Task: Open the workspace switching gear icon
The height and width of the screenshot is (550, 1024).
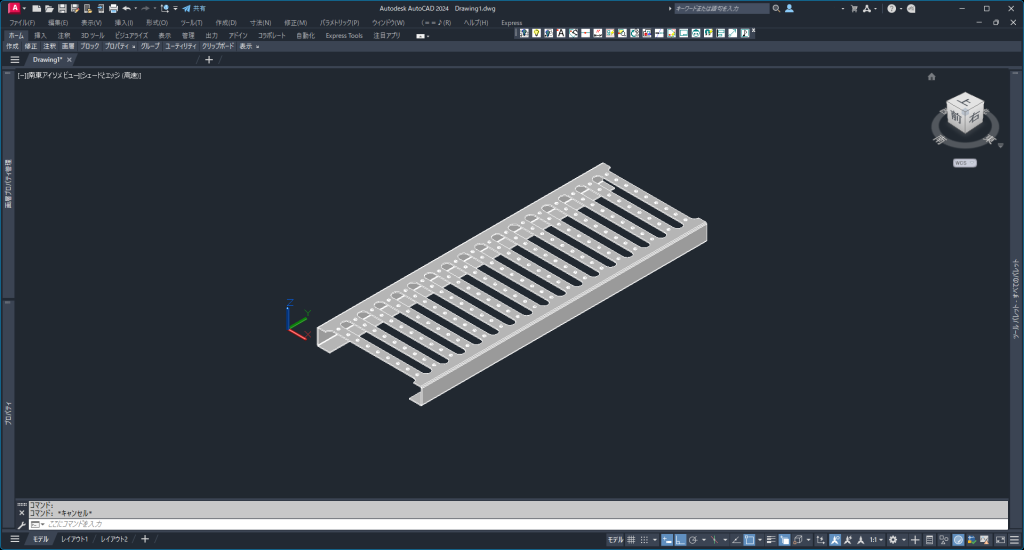Action: click(x=893, y=540)
